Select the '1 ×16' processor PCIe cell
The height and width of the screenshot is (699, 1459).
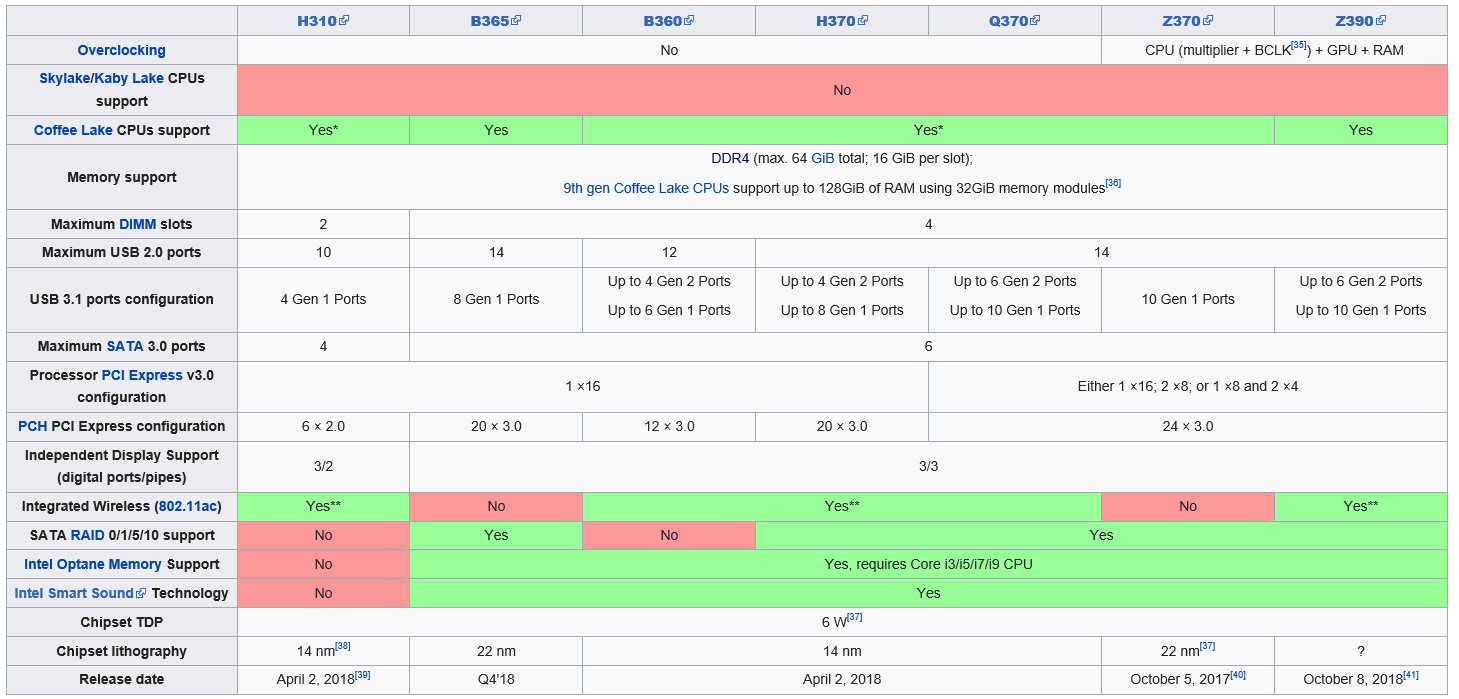(583, 386)
